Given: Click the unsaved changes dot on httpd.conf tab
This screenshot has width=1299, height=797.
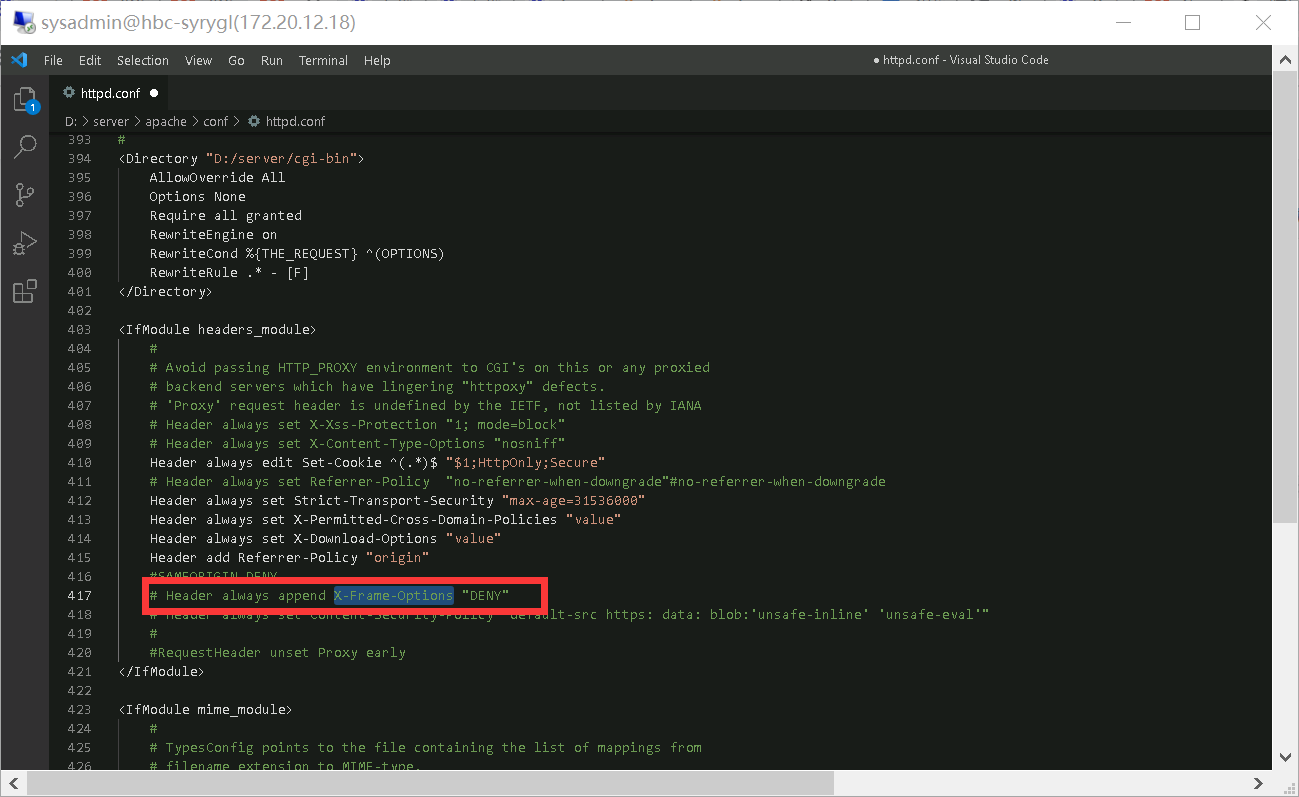Looking at the screenshot, I should point(155,93).
